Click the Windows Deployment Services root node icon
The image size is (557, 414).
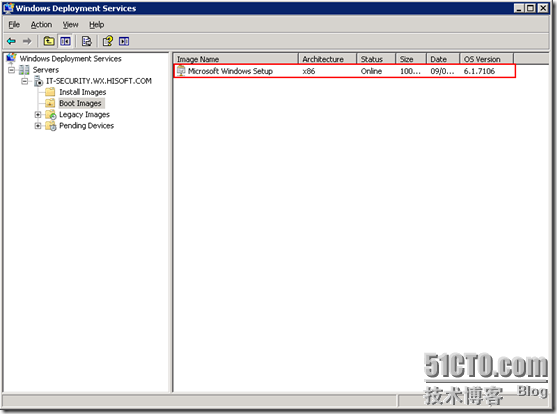[x=11, y=58]
